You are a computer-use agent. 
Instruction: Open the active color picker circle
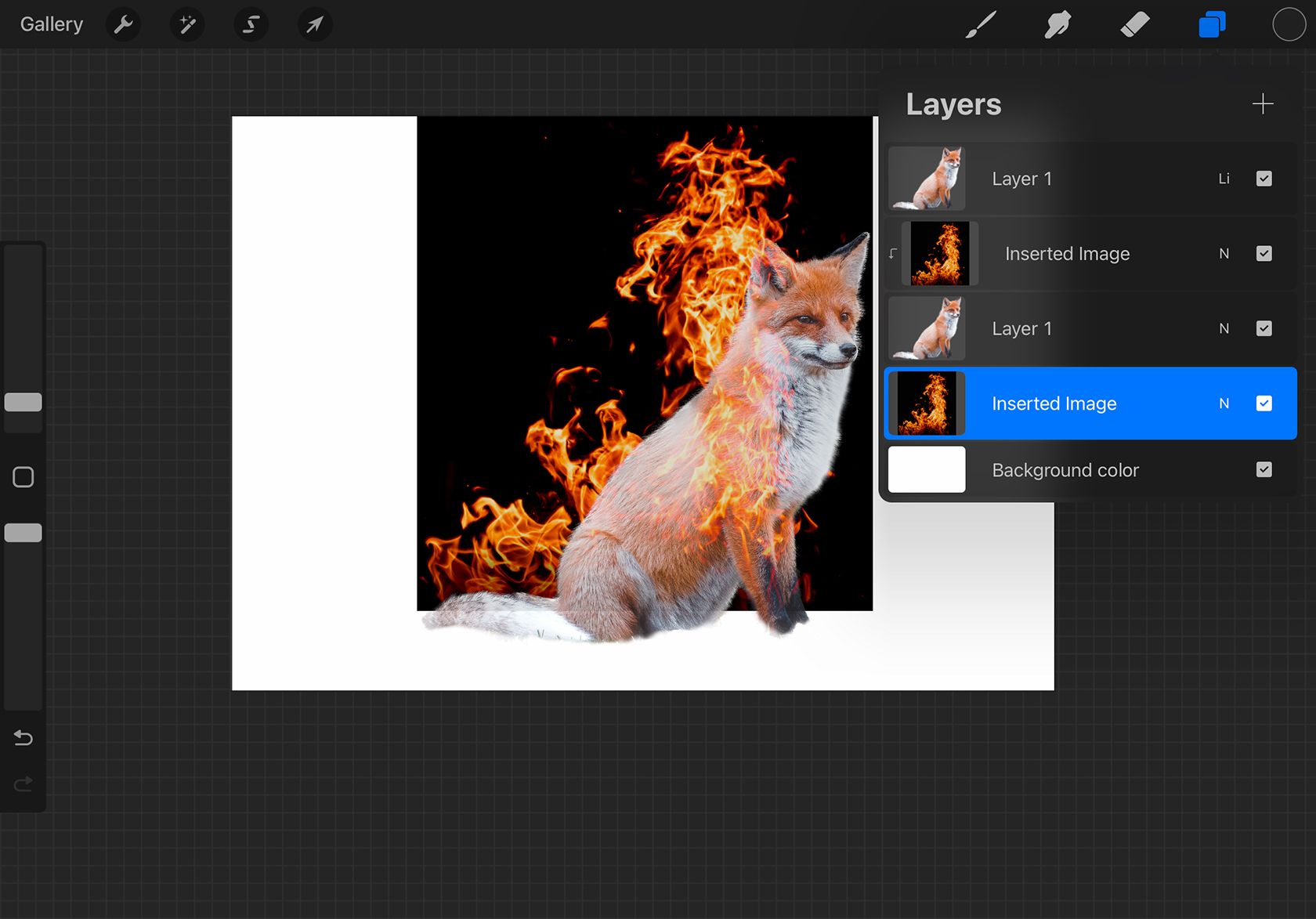pyautogui.click(x=1289, y=25)
